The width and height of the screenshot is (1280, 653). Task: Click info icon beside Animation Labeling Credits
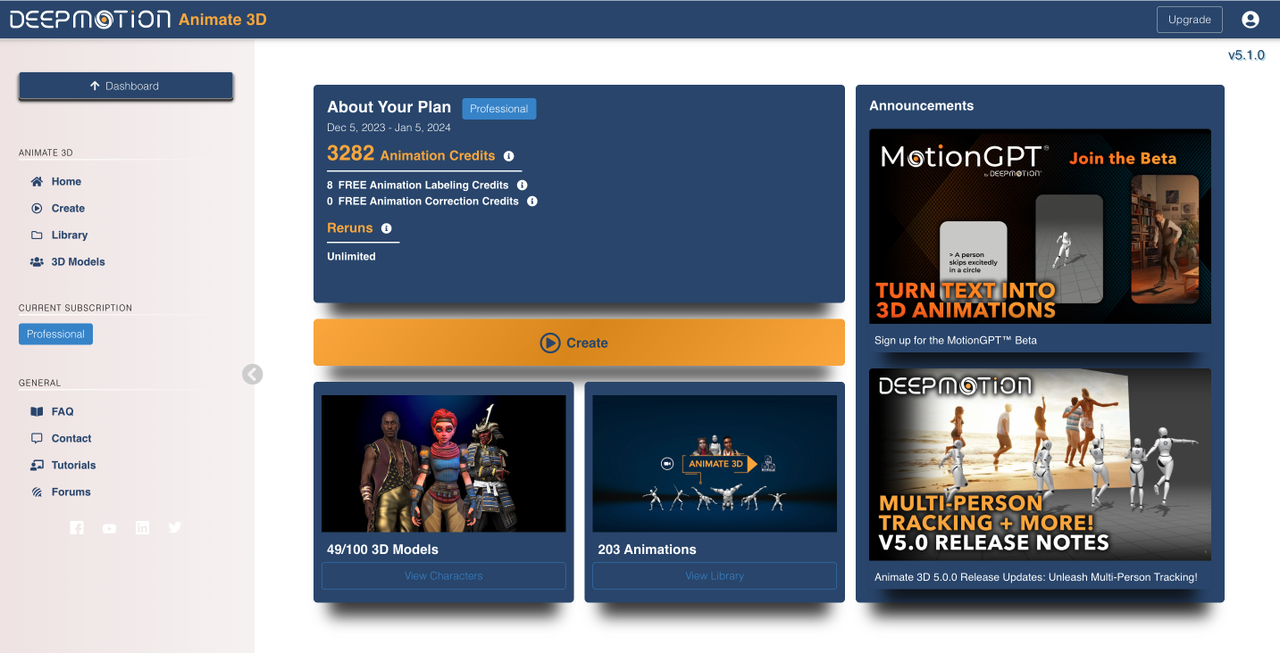522,185
